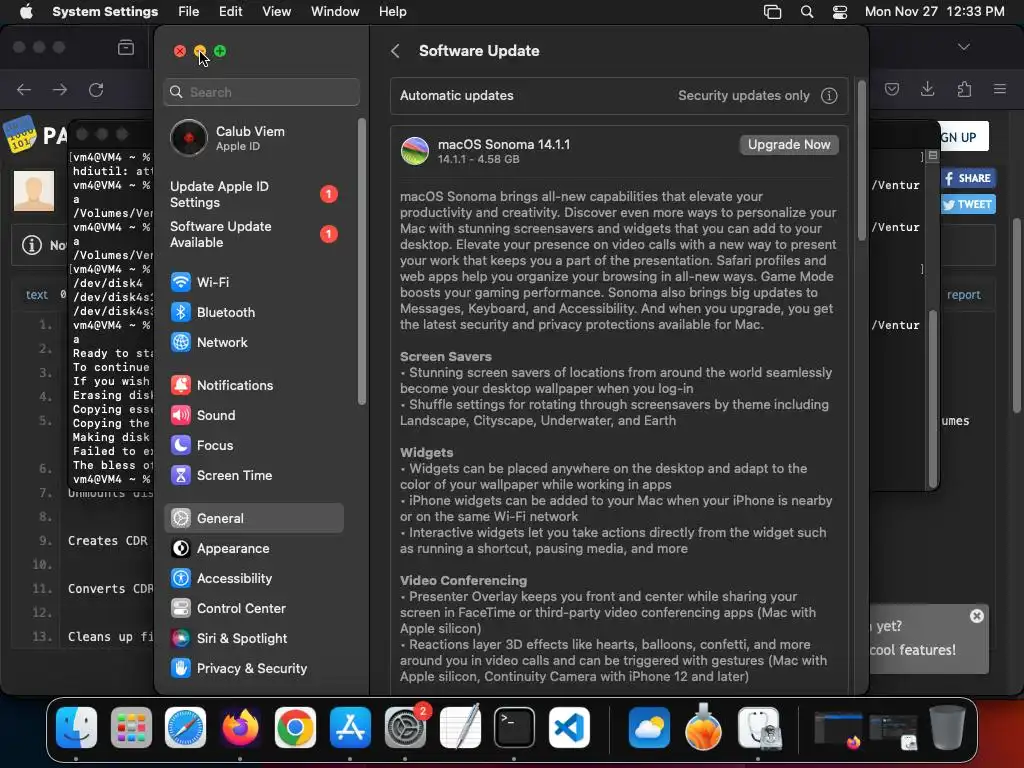This screenshot has width=1024, height=768.
Task: Expand Firefox tab list chevron
Action: pyautogui.click(x=963, y=47)
